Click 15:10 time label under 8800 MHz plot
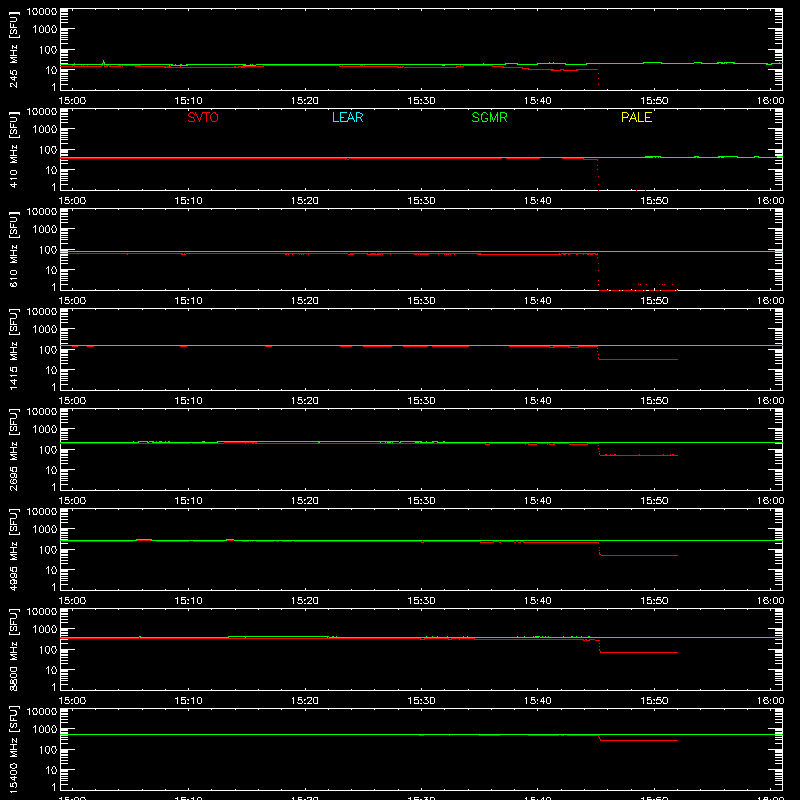Viewport: 800px width, 800px height. tap(188, 701)
